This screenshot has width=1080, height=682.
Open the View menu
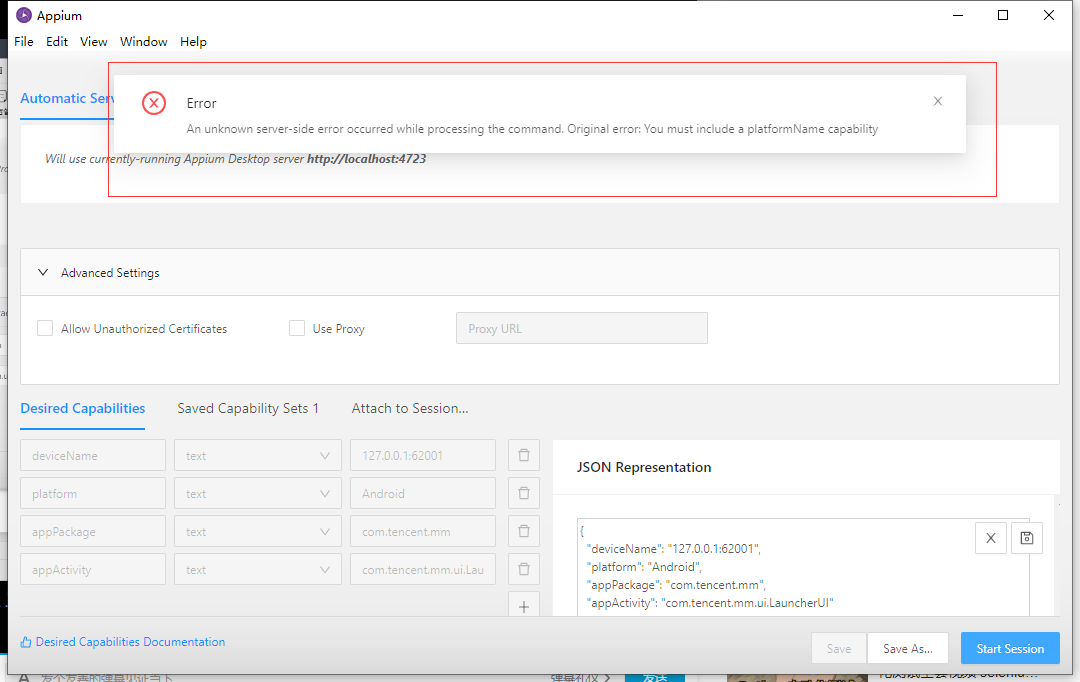tap(94, 41)
